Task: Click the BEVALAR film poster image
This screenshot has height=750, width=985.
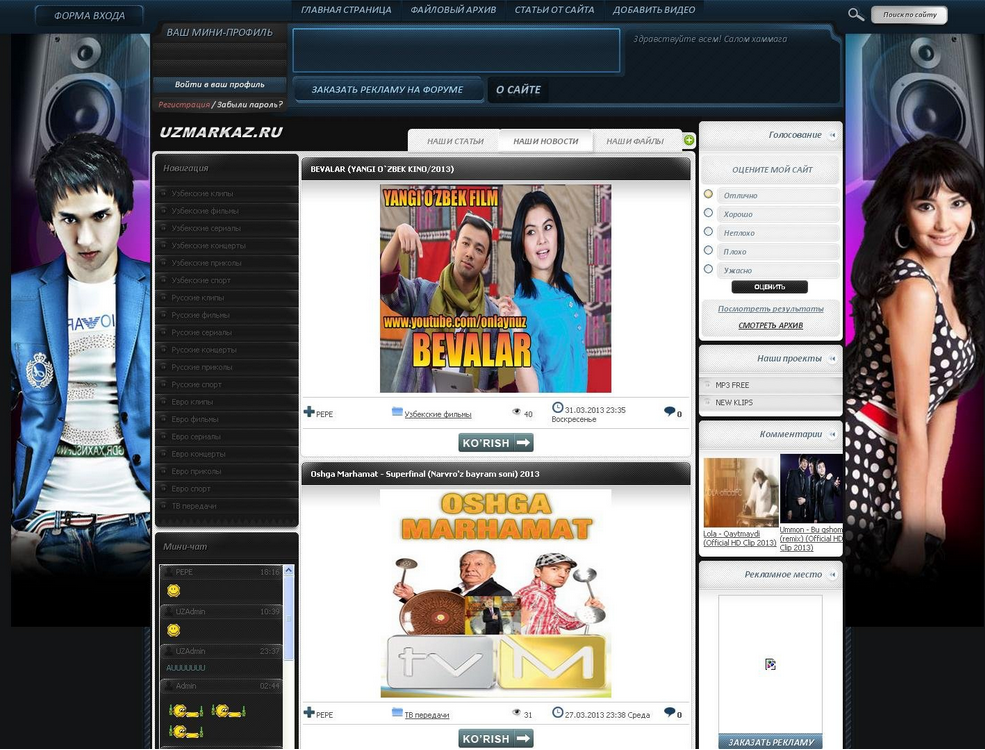Action: click(x=496, y=288)
